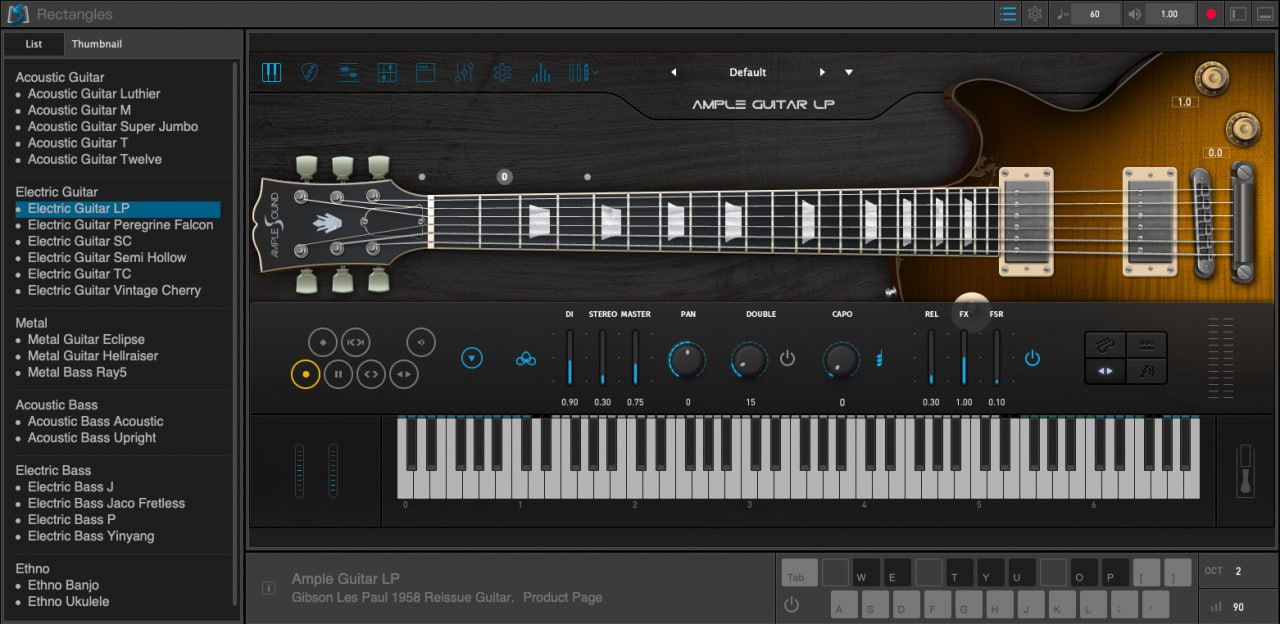Click the yellow-ringed record circle button

[305, 374]
